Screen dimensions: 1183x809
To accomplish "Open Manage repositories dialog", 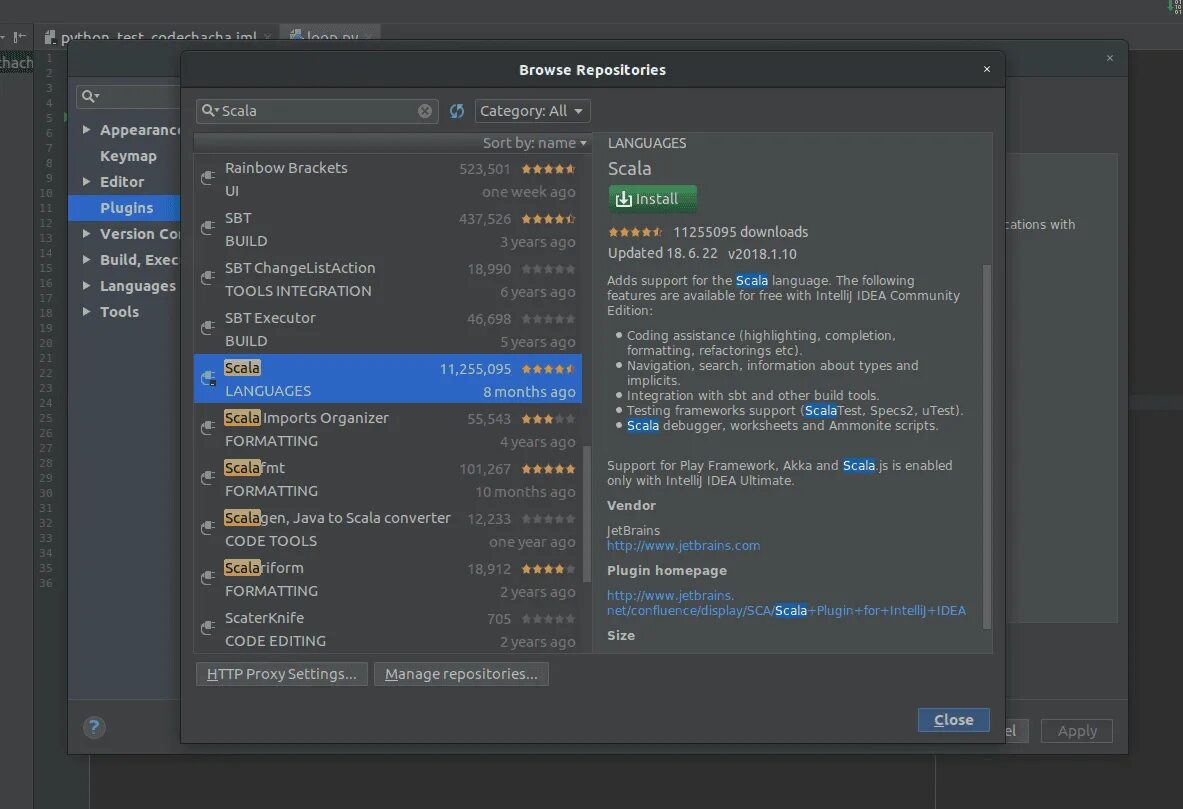I will (x=461, y=674).
